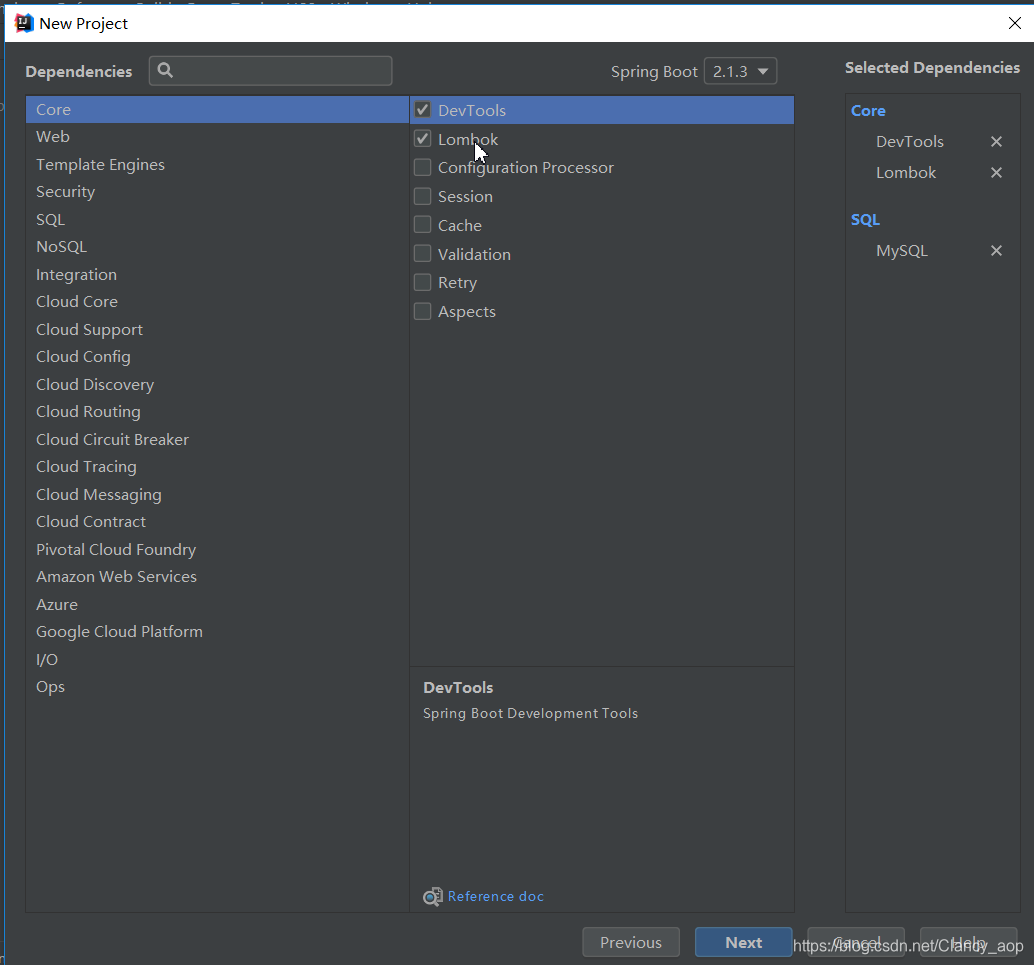Click the Core heading in Selected Dependencies
The height and width of the screenshot is (965, 1034).
[868, 111]
